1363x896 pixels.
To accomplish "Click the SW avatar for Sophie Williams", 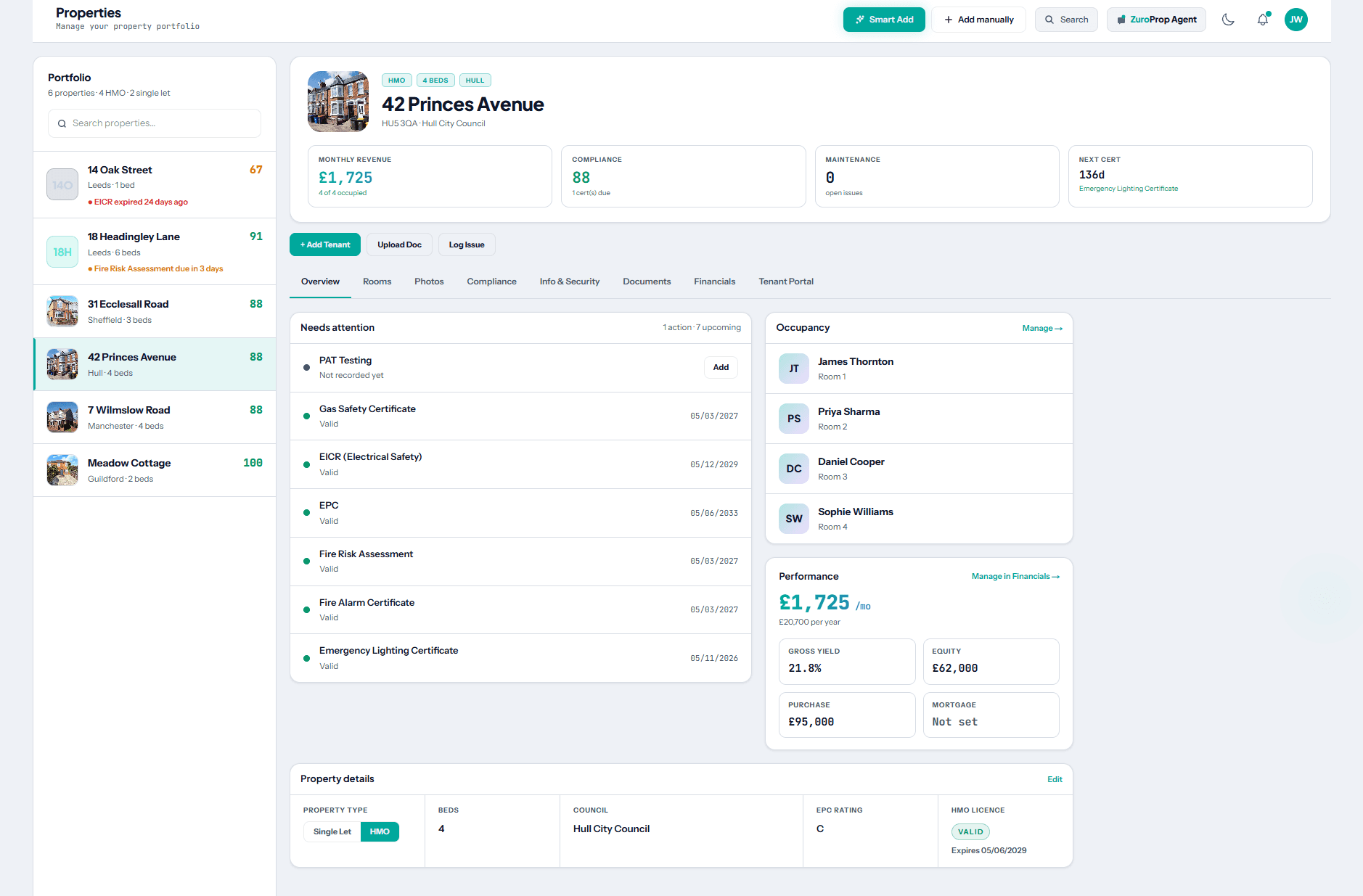I will [x=794, y=519].
